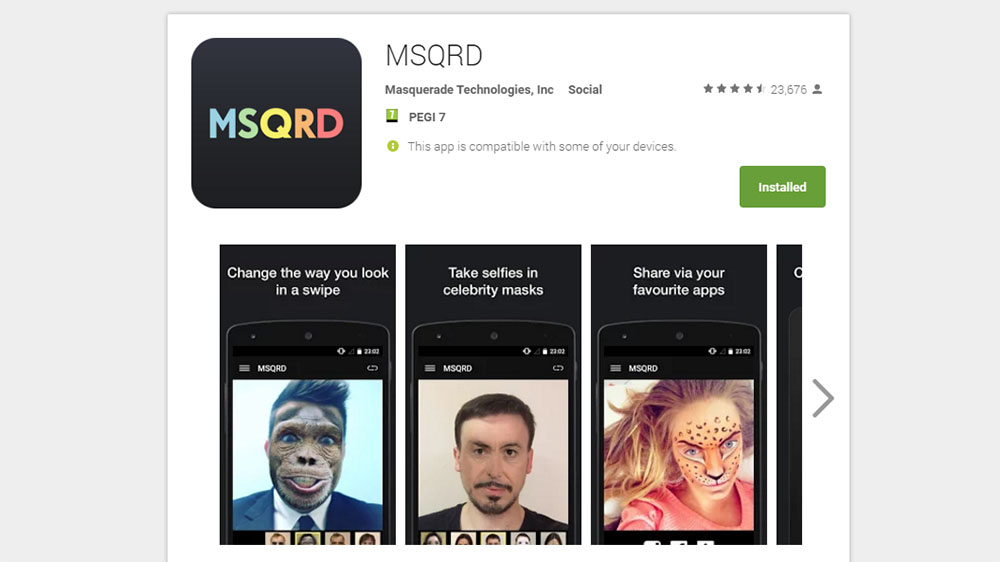This screenshot has width=1000, height=562.
Task: Open Masquerade Technologies, Inc developer page
Action: tap(469, 90)
